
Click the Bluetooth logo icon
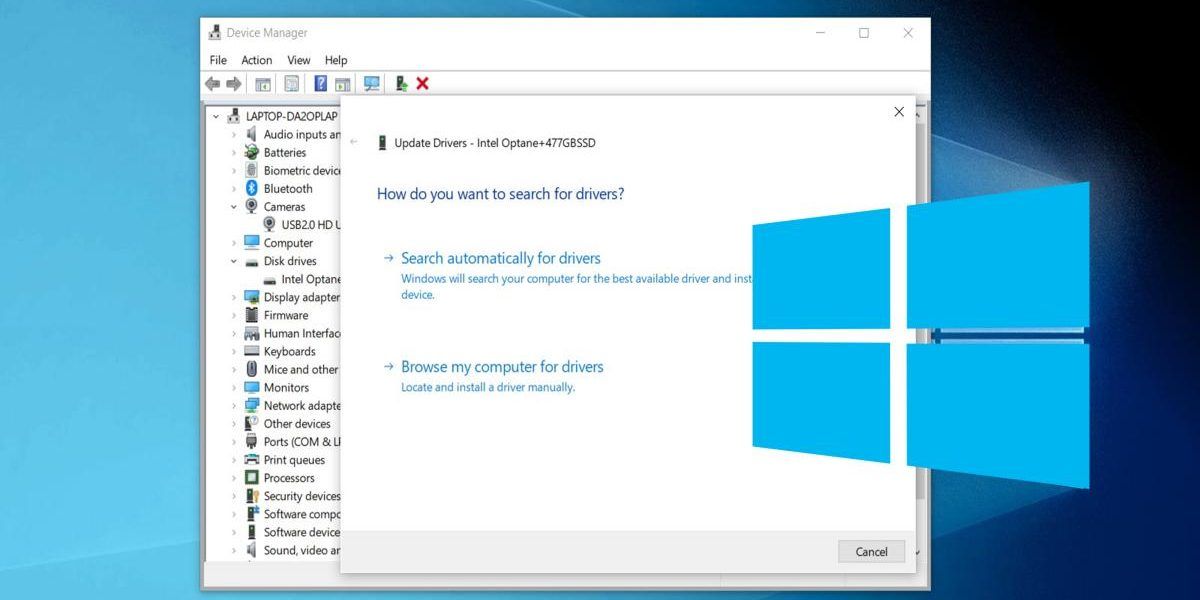(252, 188)
